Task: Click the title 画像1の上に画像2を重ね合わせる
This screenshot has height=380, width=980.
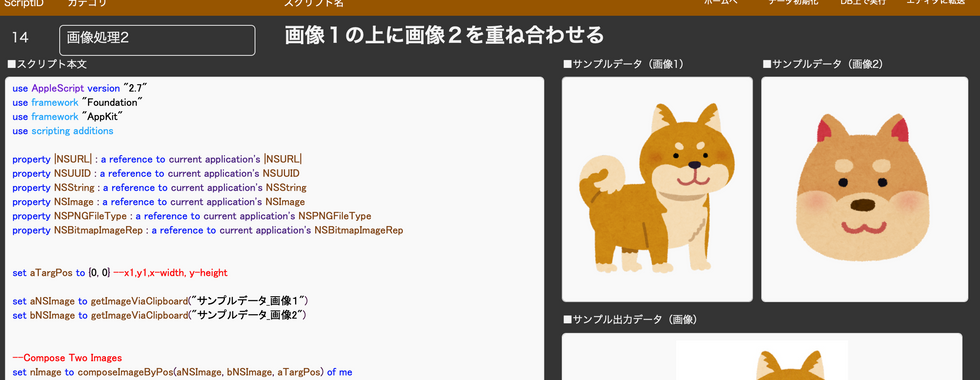Action: pyautogui.click(x=444, y=35)
